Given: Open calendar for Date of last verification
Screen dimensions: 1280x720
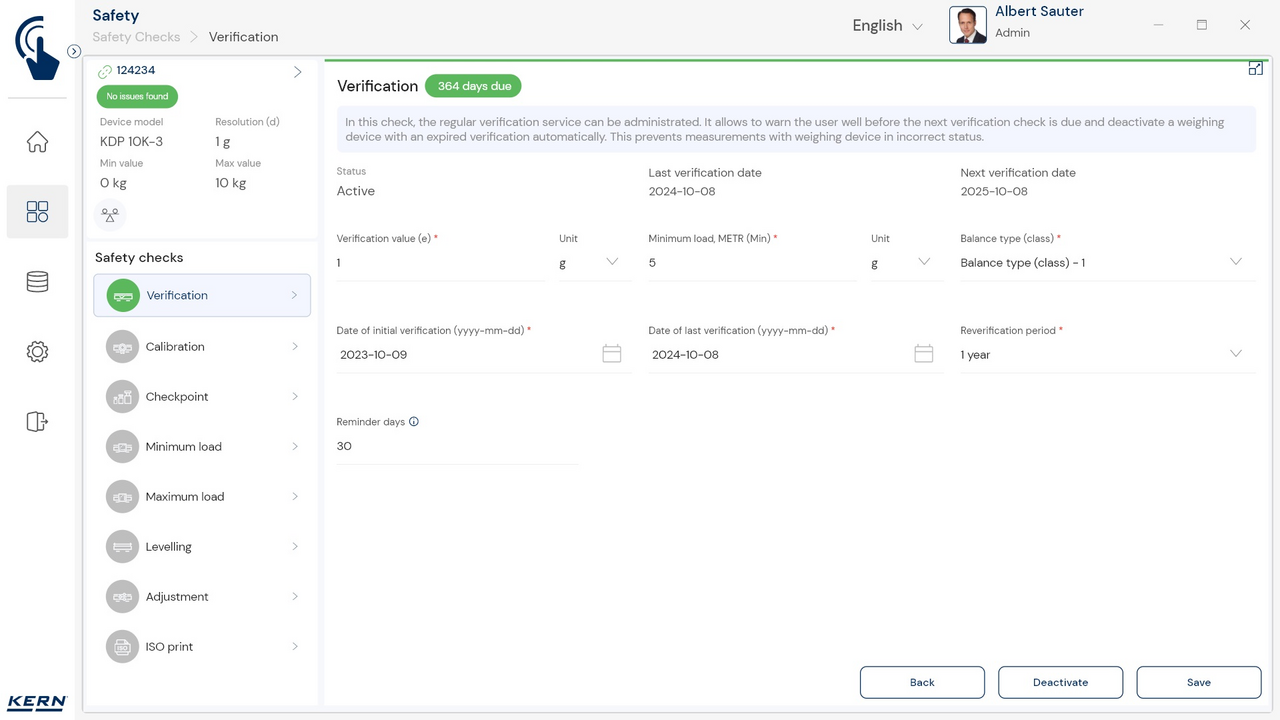Looking at the screenshot, I should [x=923, y=354].
